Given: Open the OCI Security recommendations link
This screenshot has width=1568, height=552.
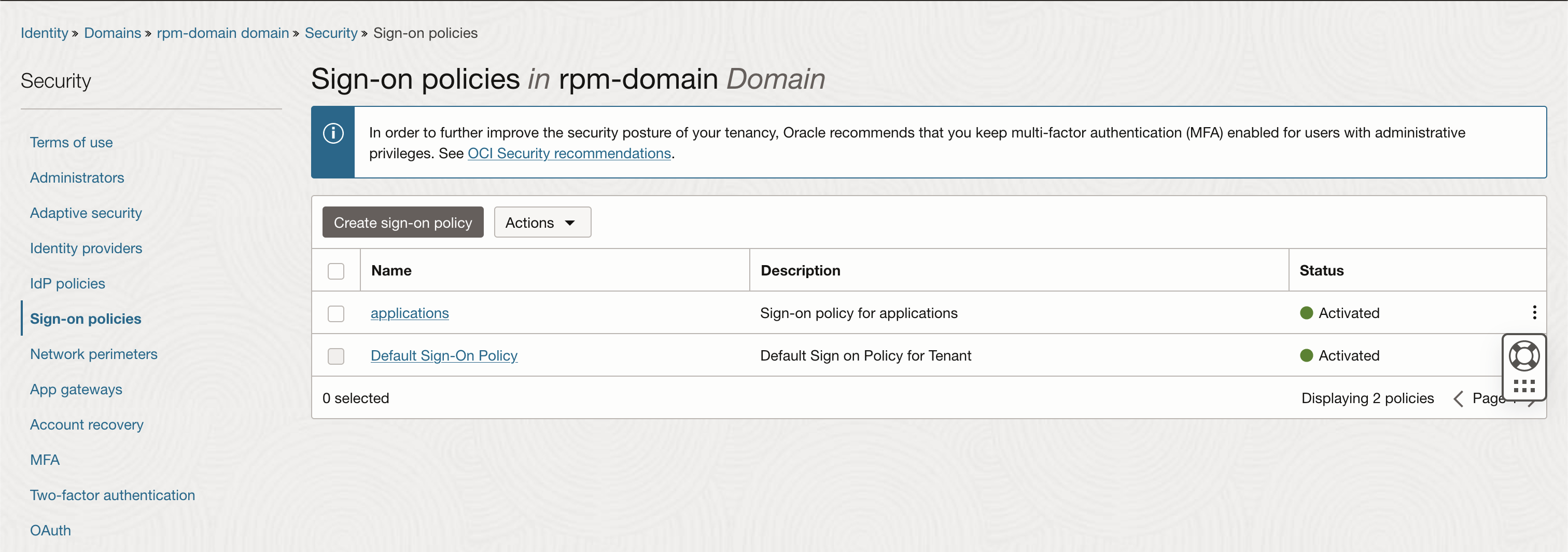Looking at the screenshot, I should pos(569,154).
